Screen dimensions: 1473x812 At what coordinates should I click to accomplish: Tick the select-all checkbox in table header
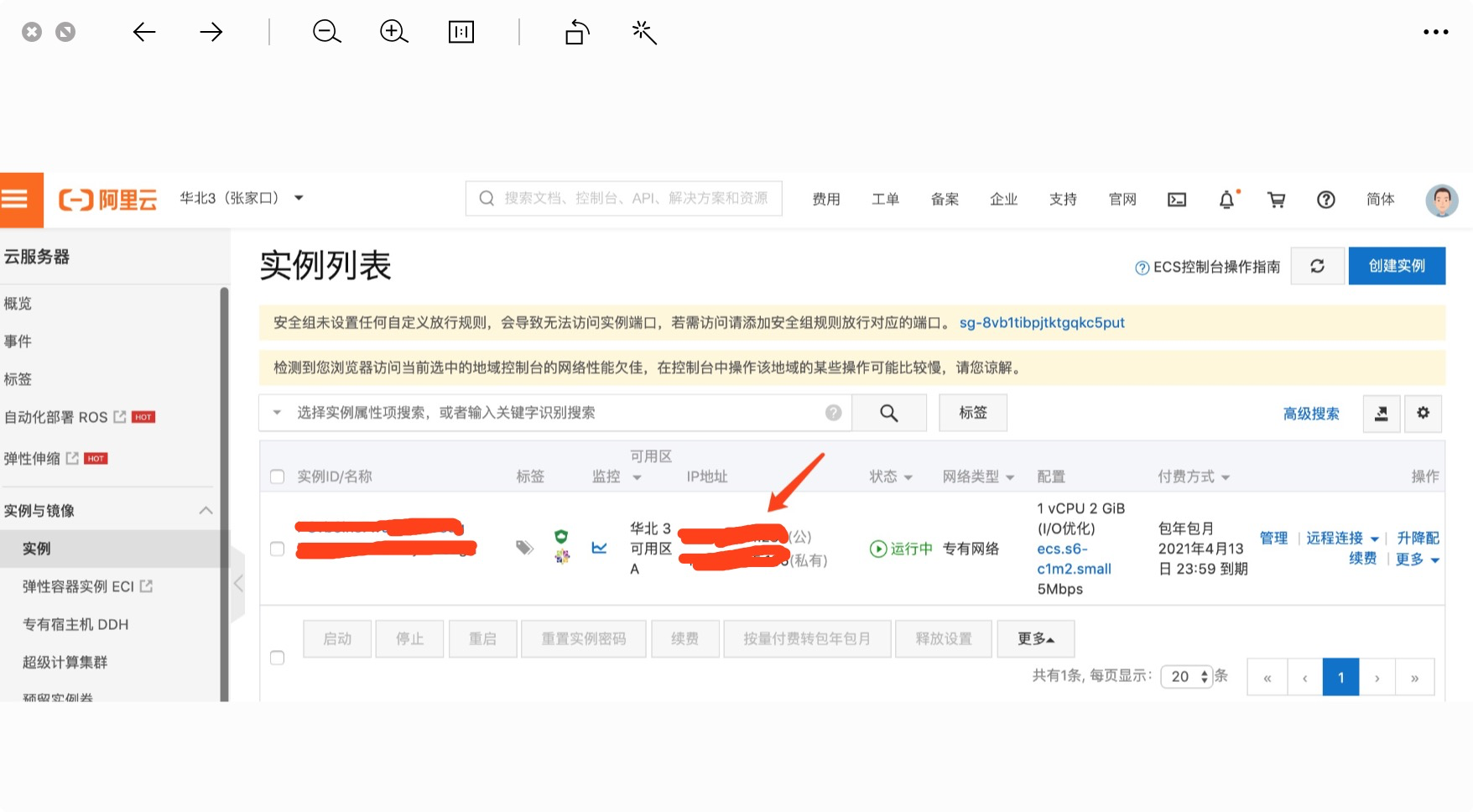pos(278,476)
